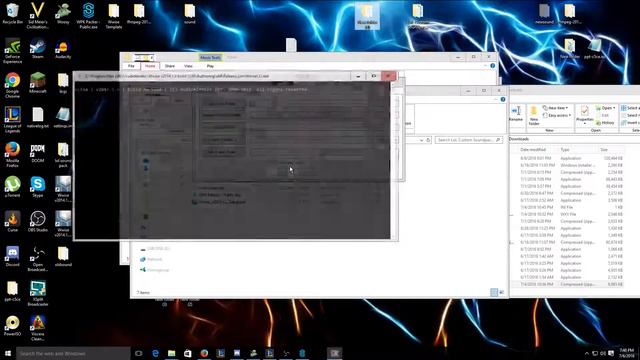Click New folder in Downloads ribbon
The height and width of the screenshot is (360, 640).
[533, 116]
